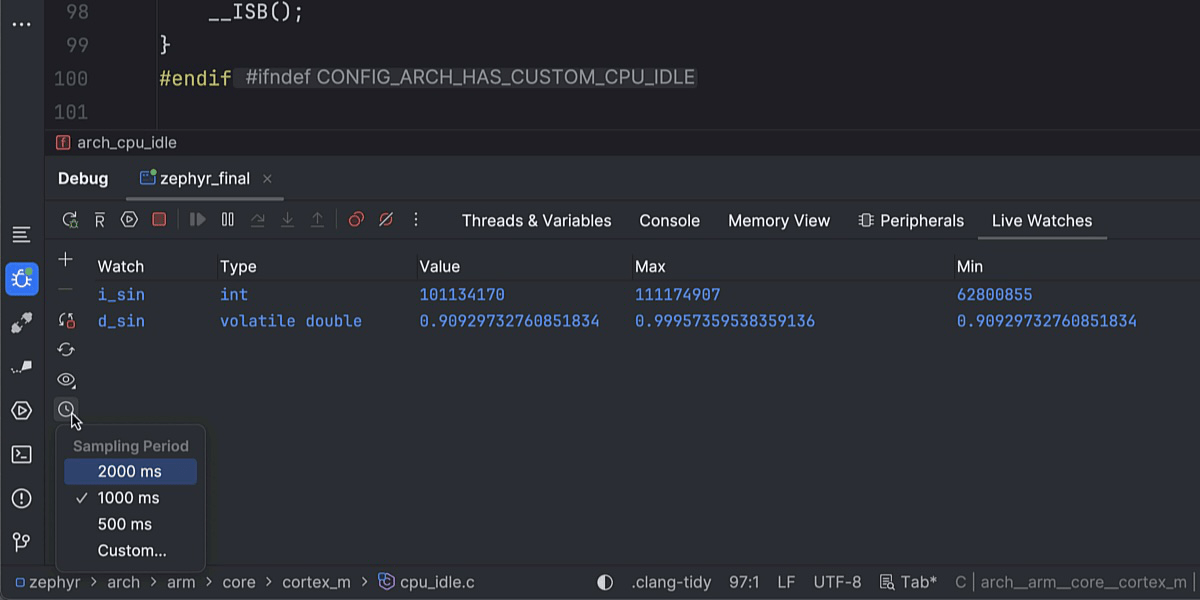This screenshot has width=1200, height=600.
Task: Open the Terminal tool window
Action: (22, 455)
